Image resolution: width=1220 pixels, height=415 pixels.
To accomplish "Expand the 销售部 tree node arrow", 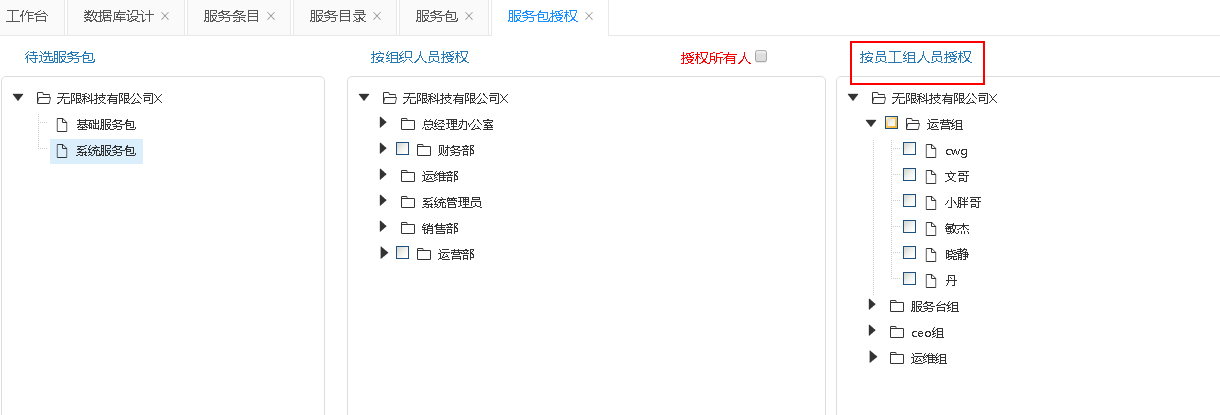I will click(383, 227).
